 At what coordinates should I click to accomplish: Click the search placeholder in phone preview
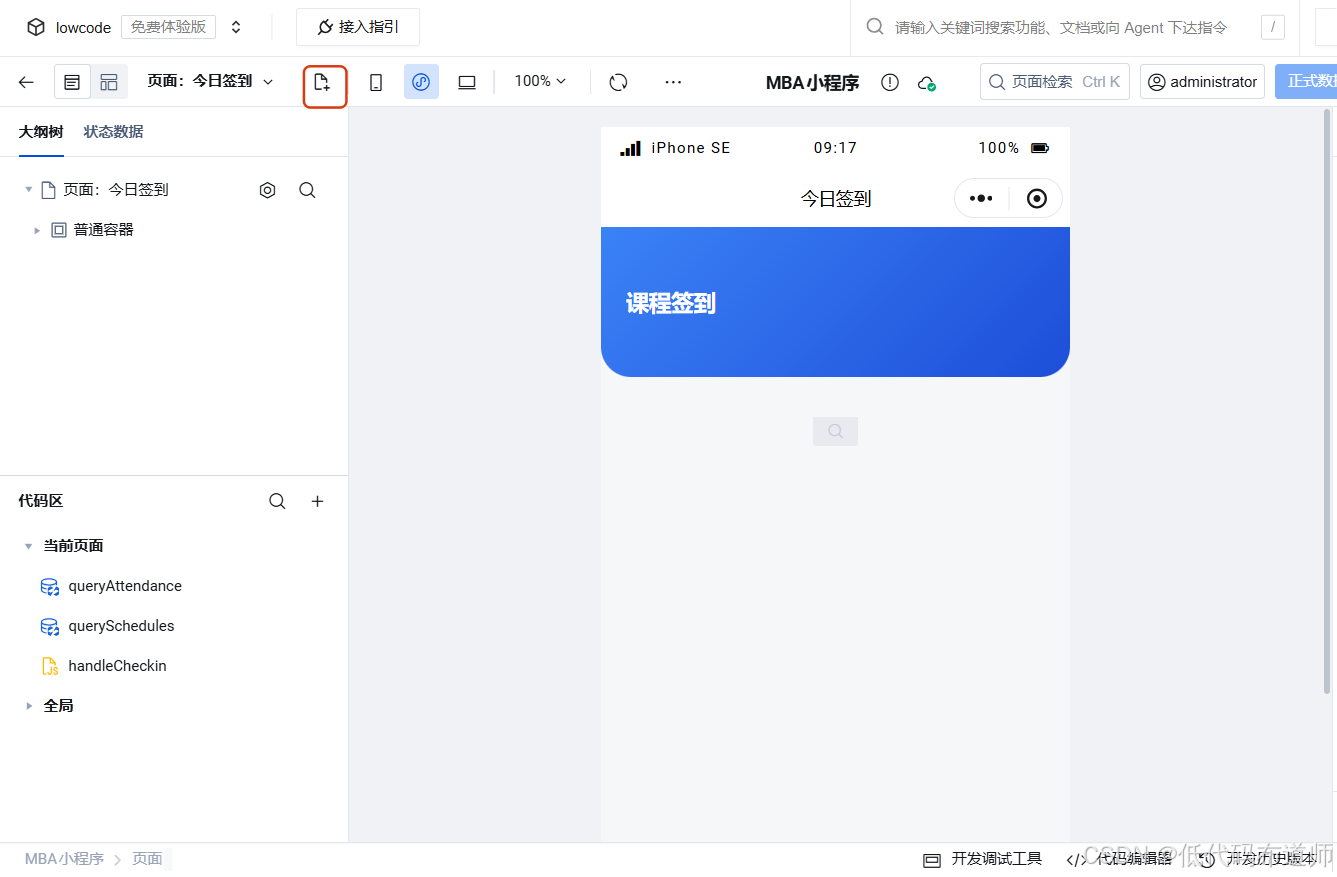(x=836, y=431)
